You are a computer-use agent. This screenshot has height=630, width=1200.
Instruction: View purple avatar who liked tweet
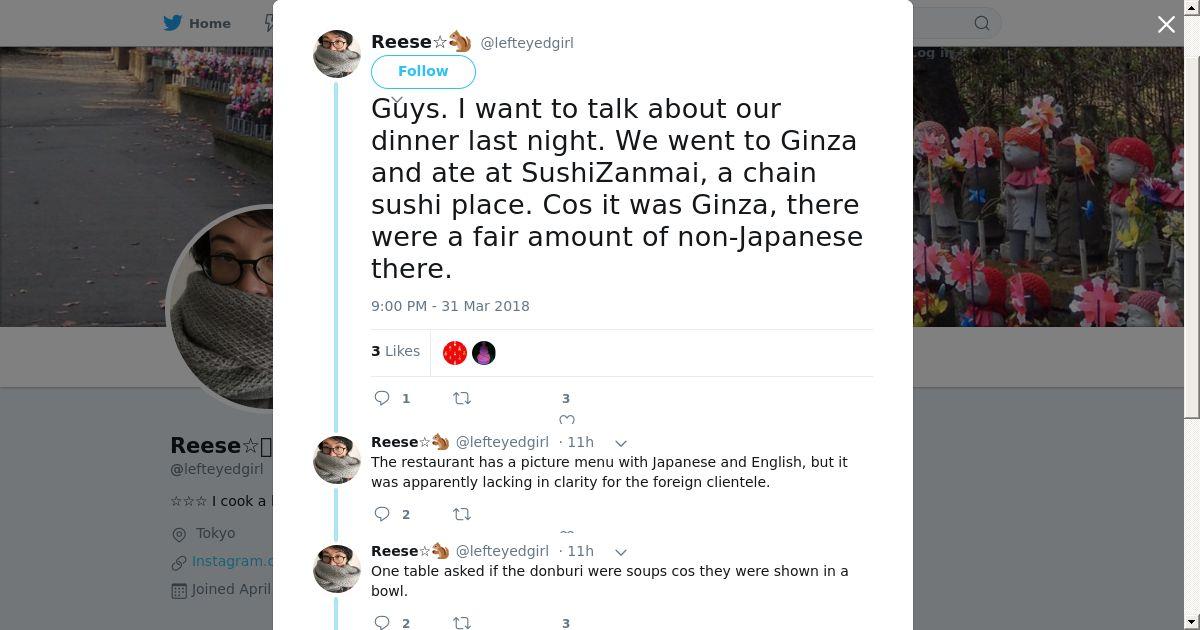pos(484,352)
